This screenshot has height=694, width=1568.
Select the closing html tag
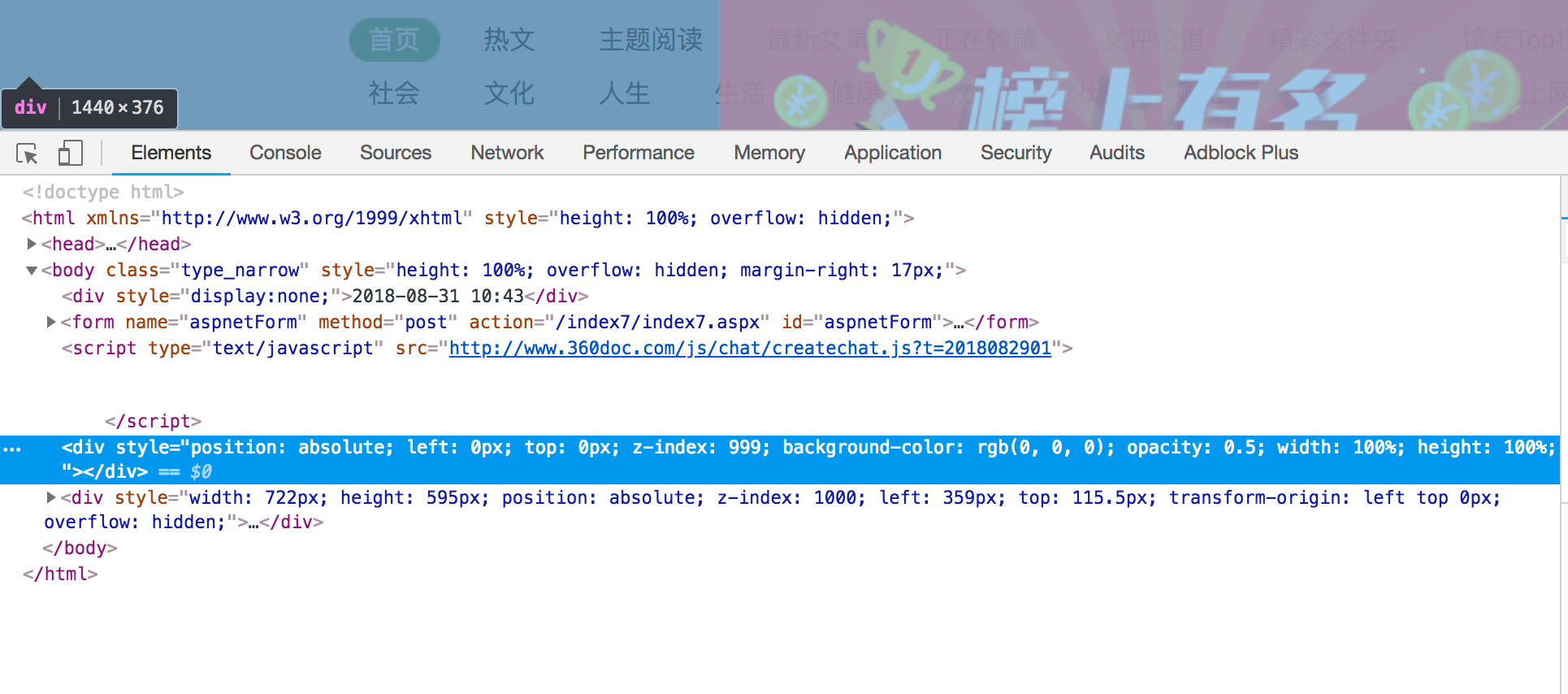[x=60, y=575]
